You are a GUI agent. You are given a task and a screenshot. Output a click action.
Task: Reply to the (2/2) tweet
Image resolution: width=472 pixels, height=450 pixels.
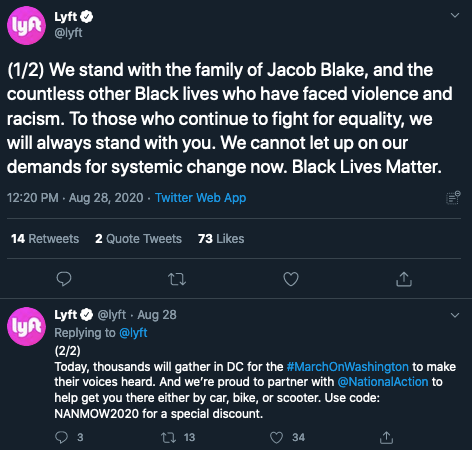(x=61, y=437)
